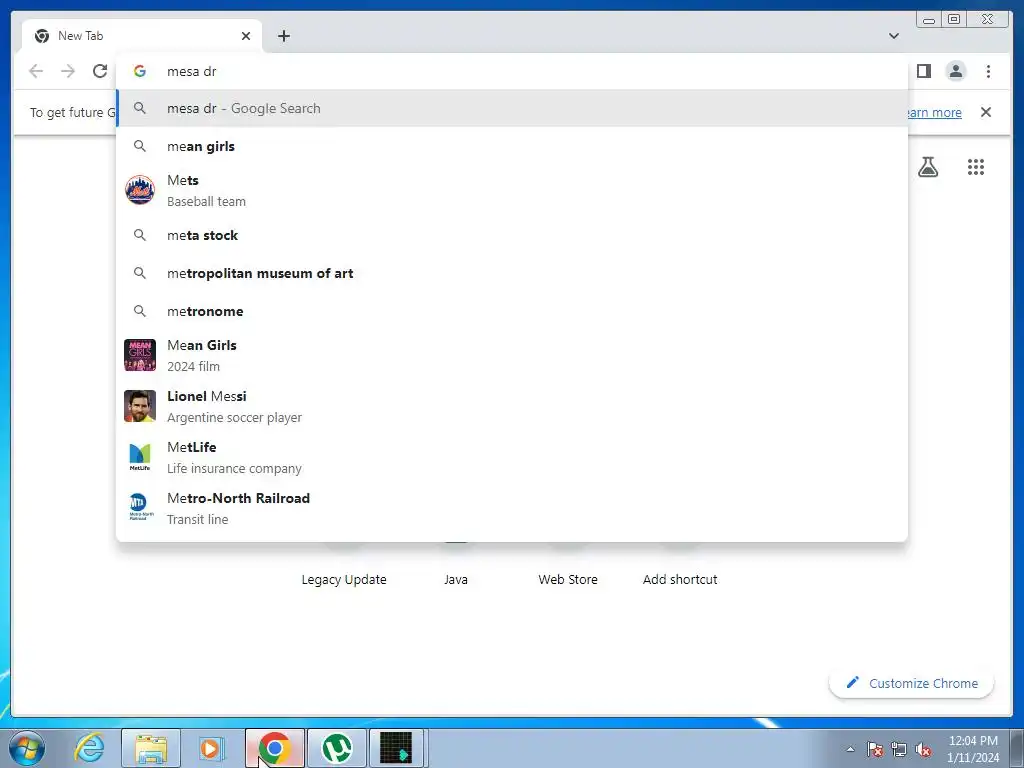The image size is (1024, 768).
Task: Select 'metropolitan museum of art' suggestion
Action: (512, 273)
